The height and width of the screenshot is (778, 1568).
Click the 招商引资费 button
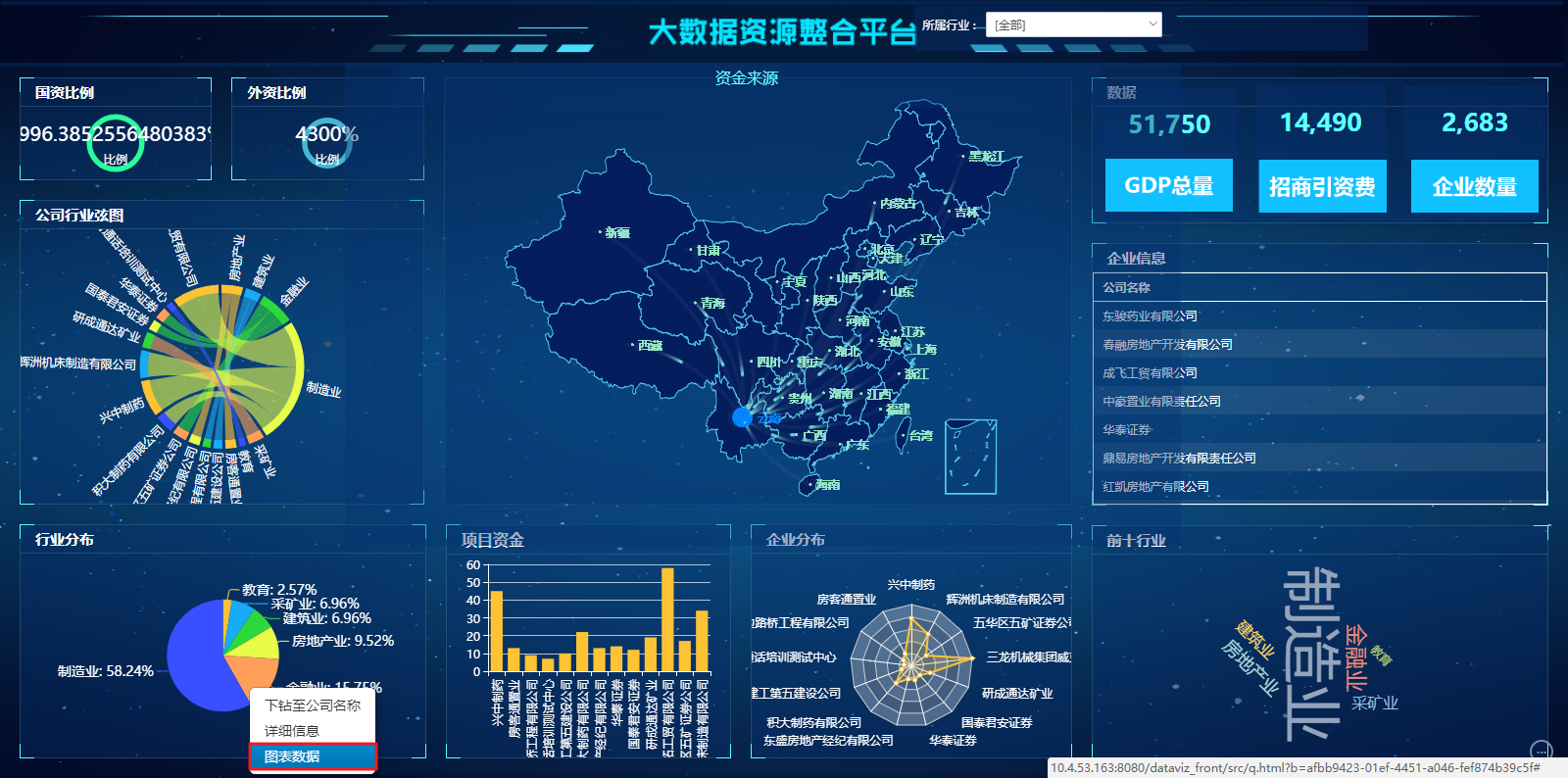[1322, 186]
